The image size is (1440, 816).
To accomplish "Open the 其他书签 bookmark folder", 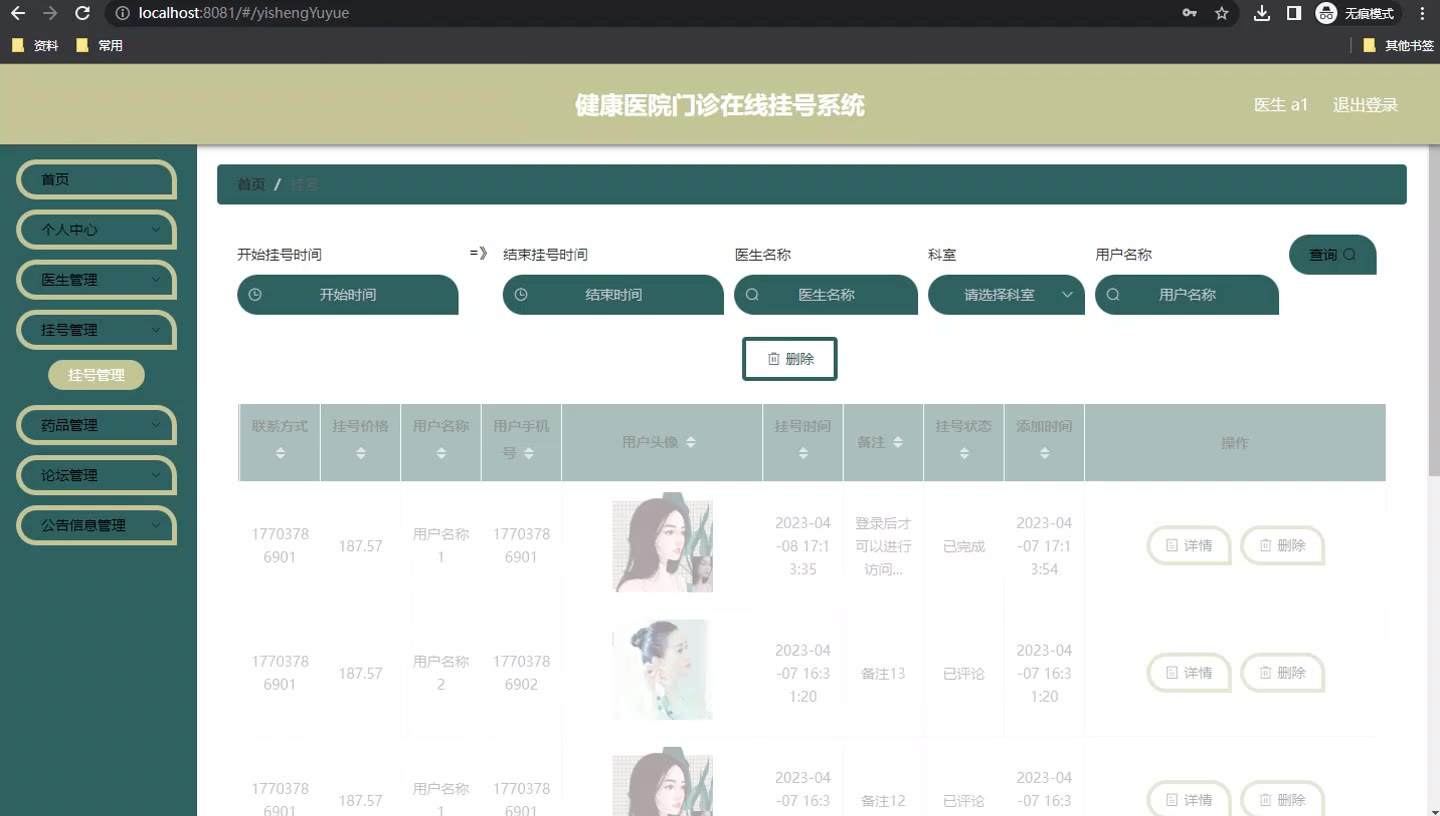I will pyautogui.click(x=1398, y=45).
